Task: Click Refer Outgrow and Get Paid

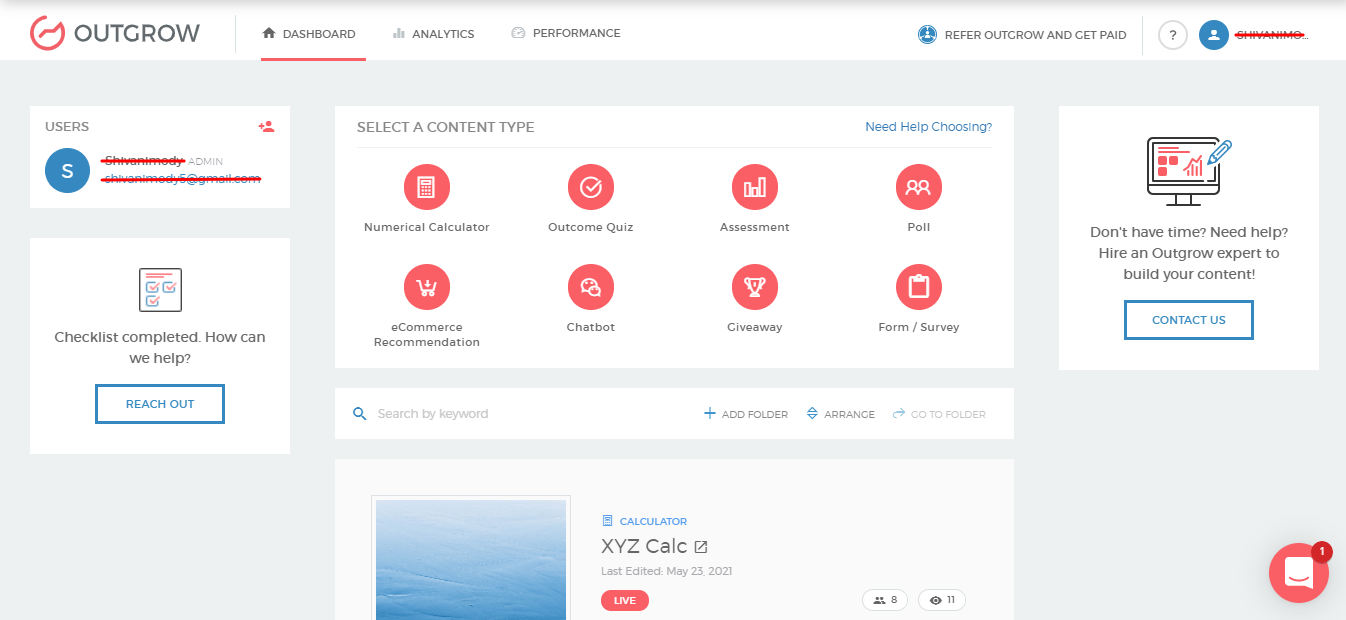Action: click(1035, 35)
